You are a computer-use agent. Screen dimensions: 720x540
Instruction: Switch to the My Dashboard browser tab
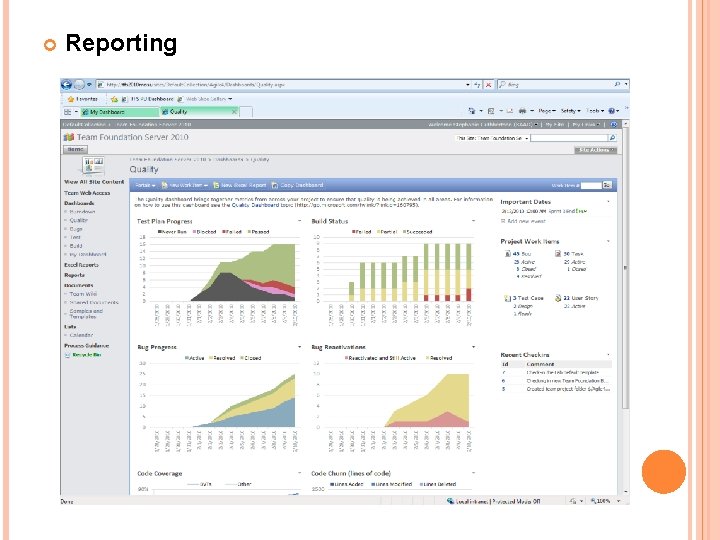[119, 112]
